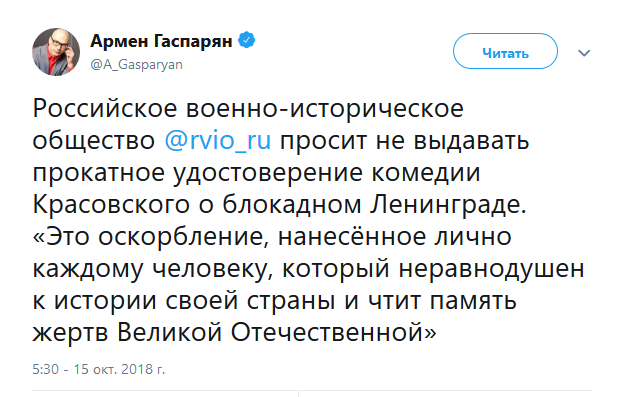Click the phrase каждому человеку in tweet
This screenshot has width=621, height=397.
pyautogui.click(x=152, y=269)
